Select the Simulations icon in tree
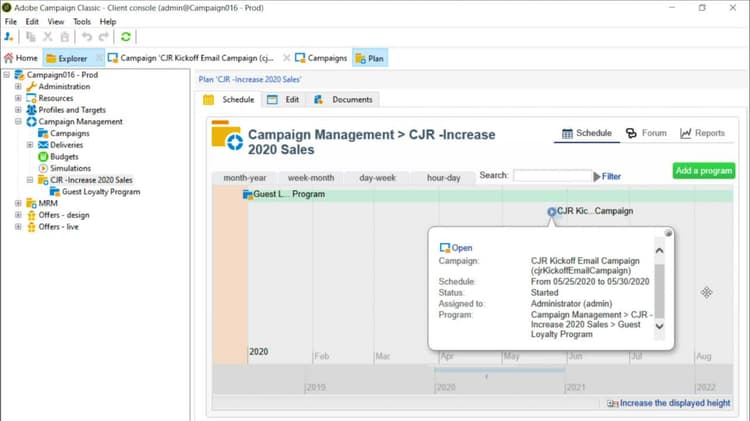 43,168
